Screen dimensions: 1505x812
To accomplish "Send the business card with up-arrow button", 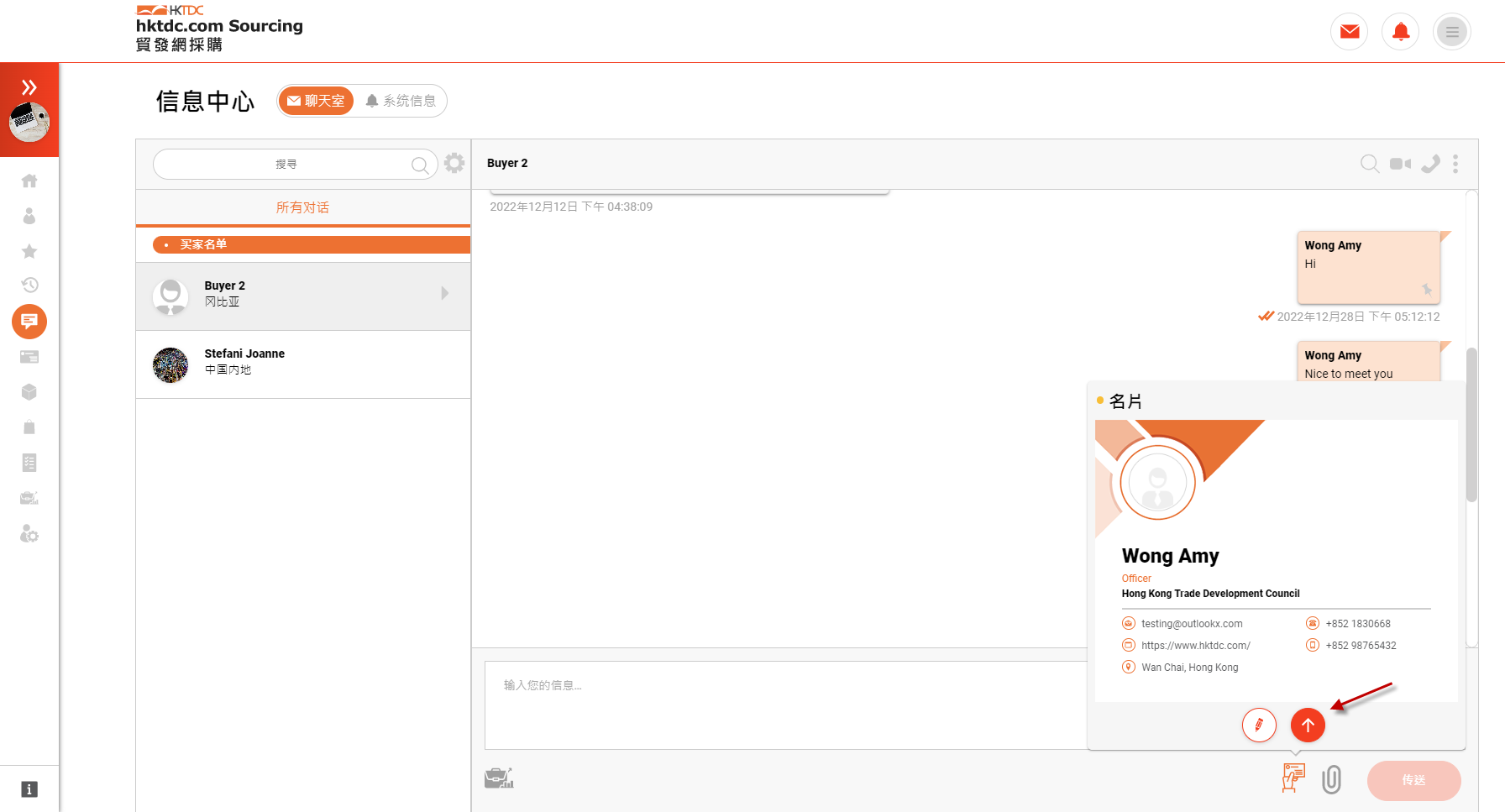I will click(1308, 725).
